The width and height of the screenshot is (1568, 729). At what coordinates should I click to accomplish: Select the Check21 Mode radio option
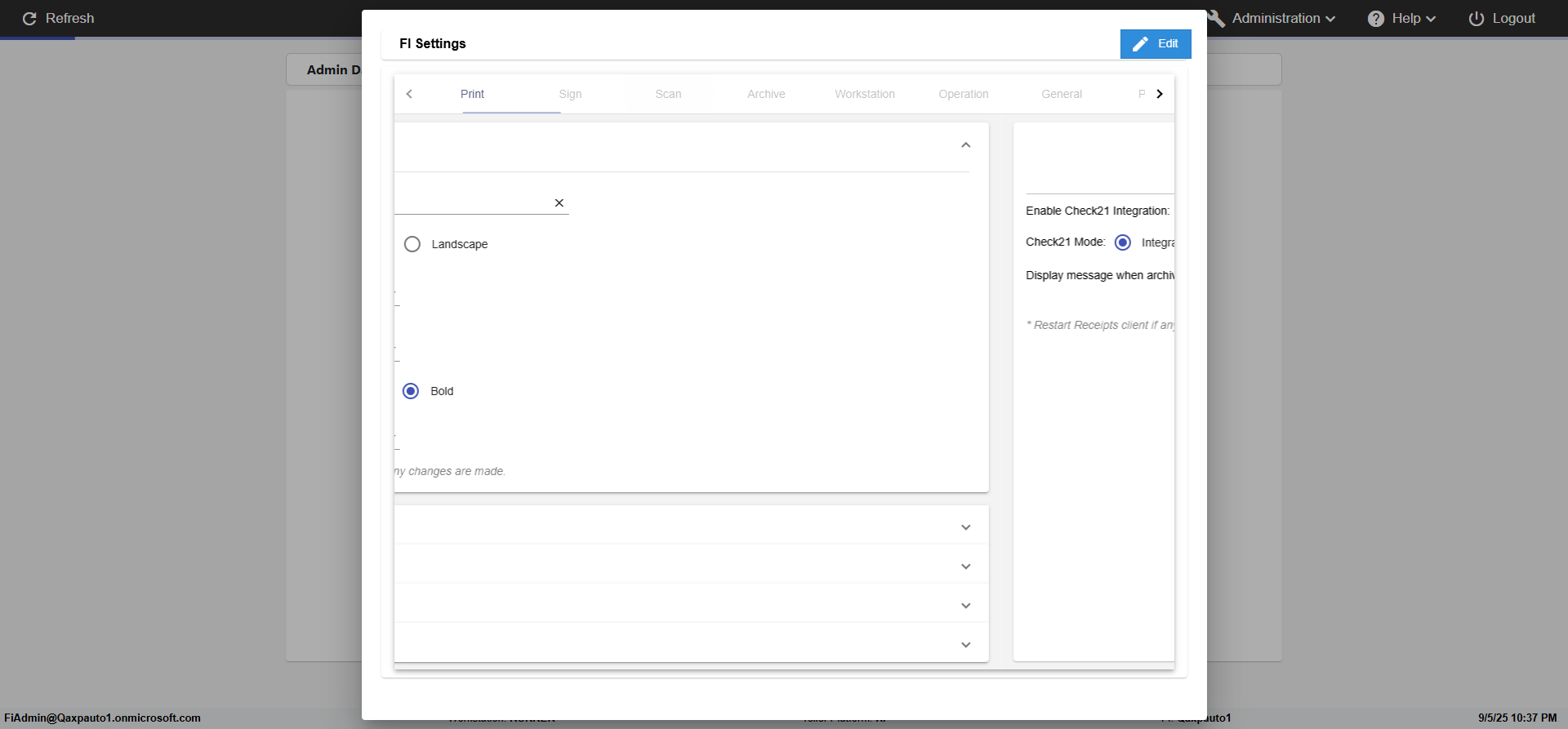pyautogui.click(x=1123, y=242)
